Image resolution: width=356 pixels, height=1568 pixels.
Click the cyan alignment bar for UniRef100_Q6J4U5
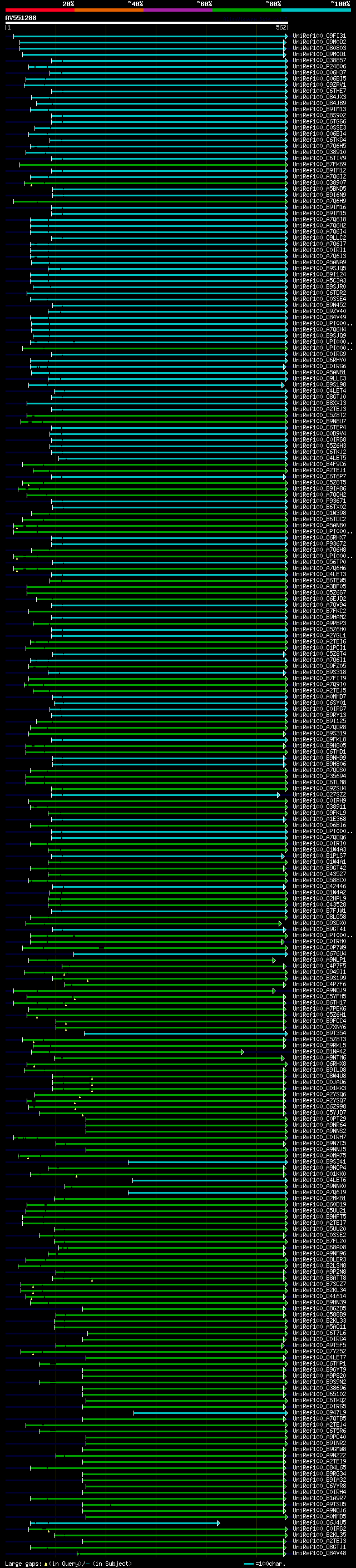pos(125,1522)
